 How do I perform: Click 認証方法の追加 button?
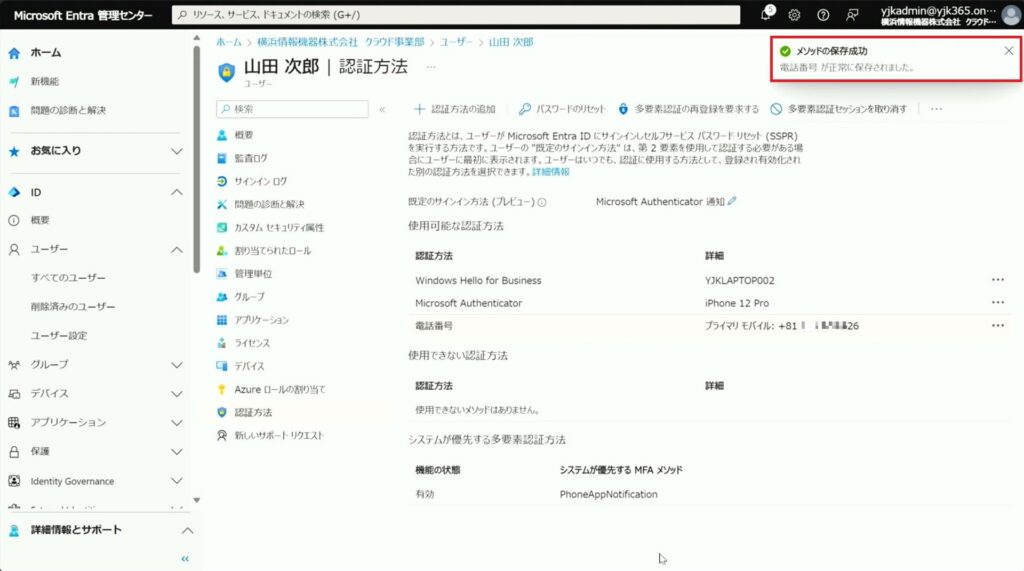(455, 109)
